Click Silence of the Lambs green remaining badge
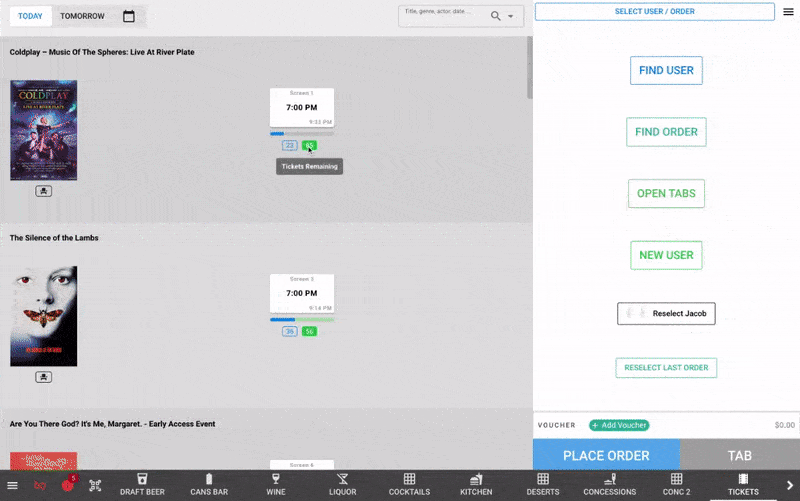Screen dimensions: 800x501 click(309, 332)
